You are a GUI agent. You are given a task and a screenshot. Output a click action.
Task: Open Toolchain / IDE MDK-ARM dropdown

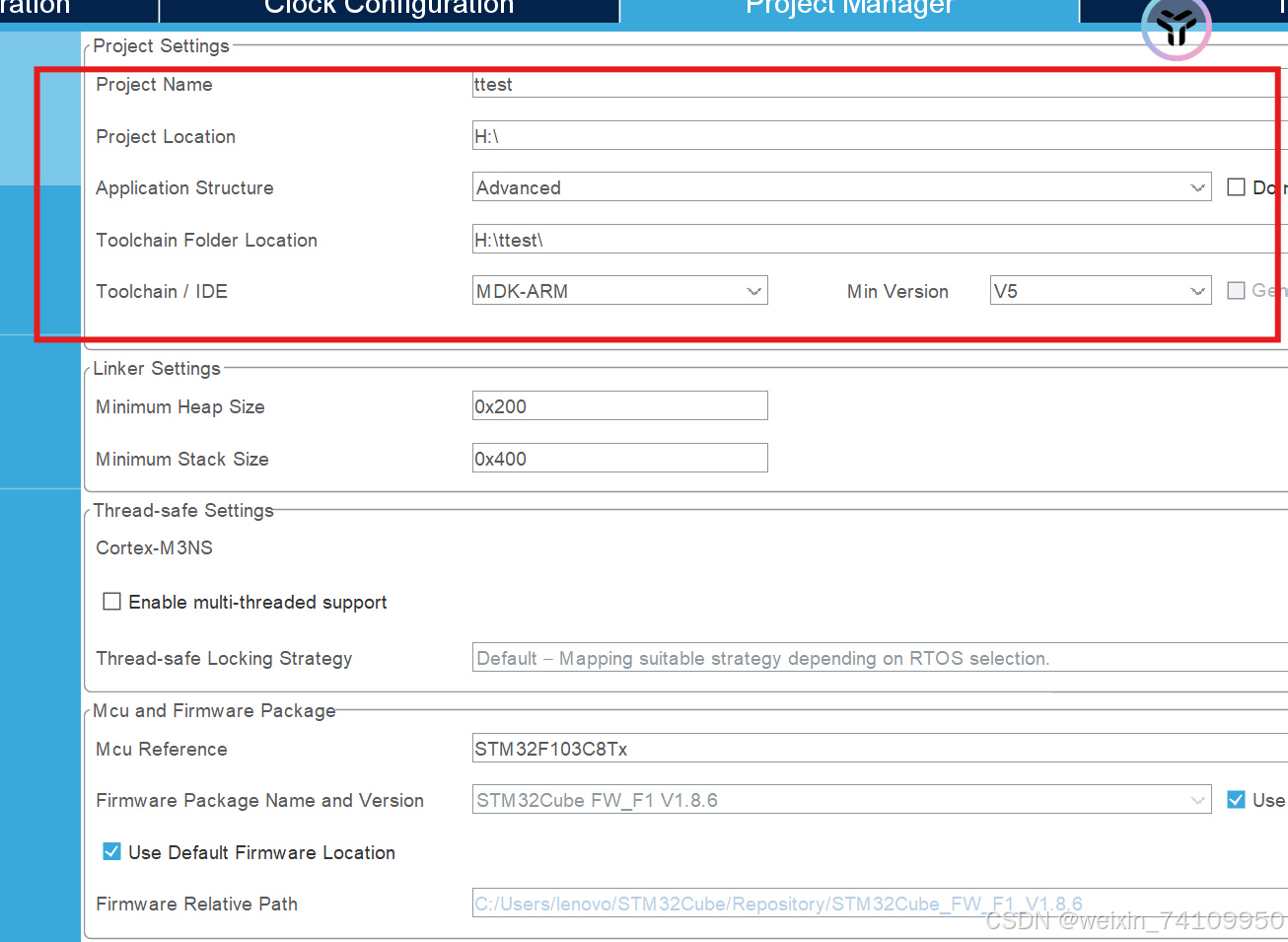pyautogui.click(x=619, y=291)
